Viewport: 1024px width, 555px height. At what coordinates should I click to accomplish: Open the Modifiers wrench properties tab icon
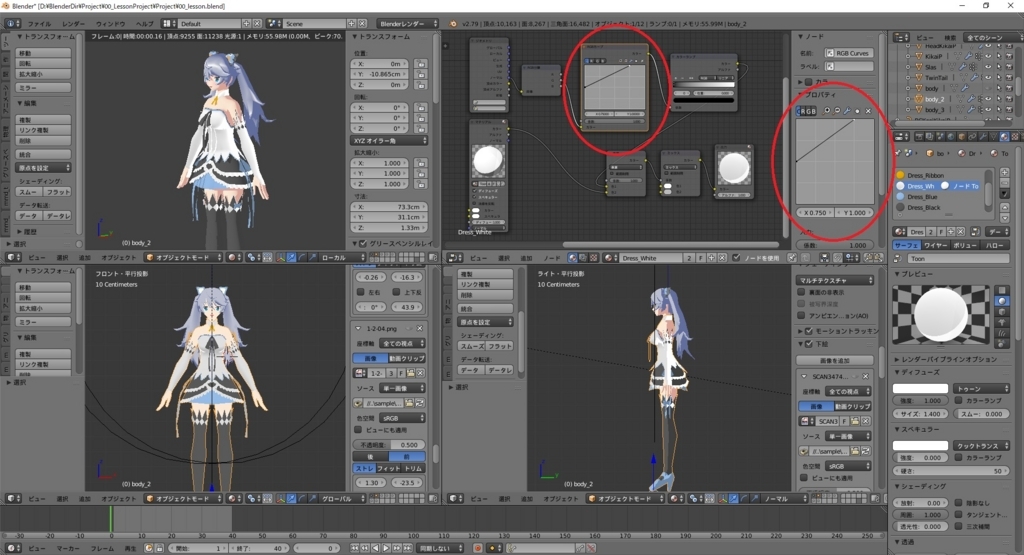point(984,137)
